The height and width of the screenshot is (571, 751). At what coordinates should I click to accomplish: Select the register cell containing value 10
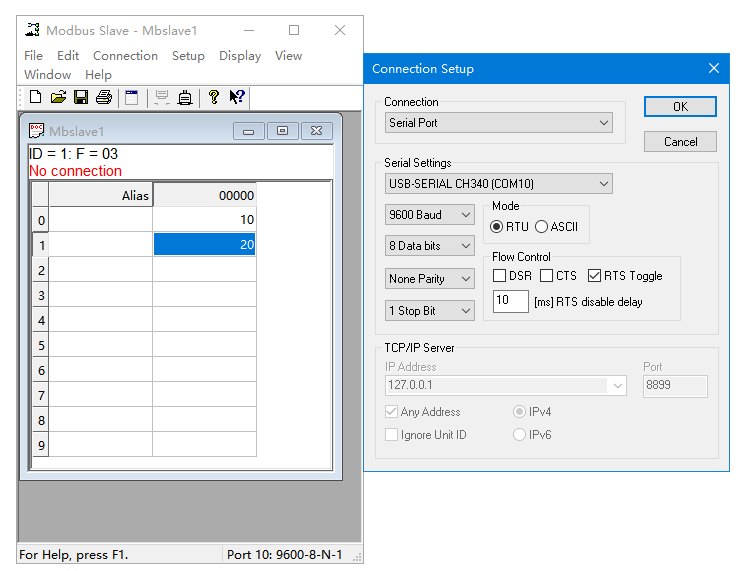pos(204,220)
